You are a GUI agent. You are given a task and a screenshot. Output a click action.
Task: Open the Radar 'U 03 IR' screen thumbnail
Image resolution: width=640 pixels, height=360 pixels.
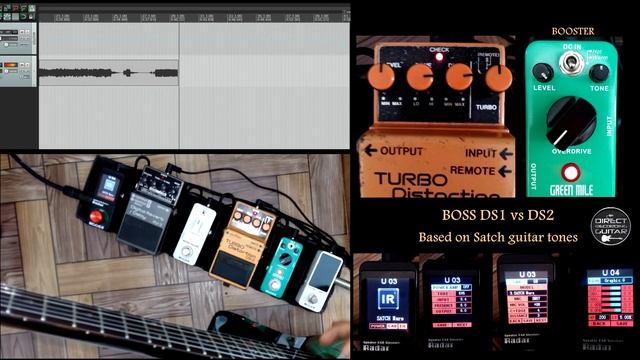pyautogui.click(x=388, y=304)
